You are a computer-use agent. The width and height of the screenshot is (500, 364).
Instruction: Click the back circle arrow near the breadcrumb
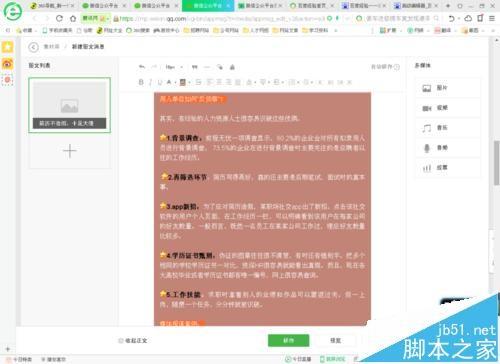(33, 47)
